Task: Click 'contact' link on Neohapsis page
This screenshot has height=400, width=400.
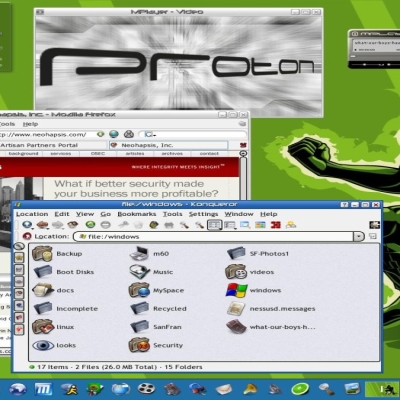Action: click(x=209, y=154)
